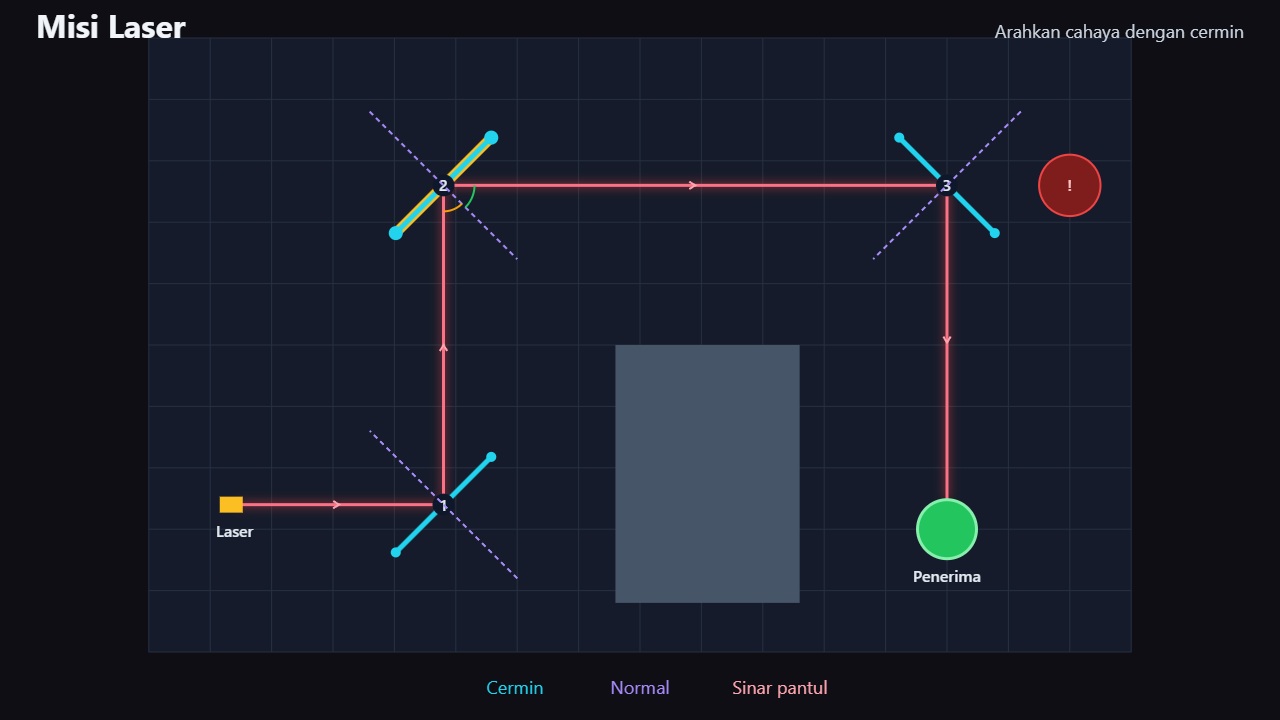Click the "Cermin" legend label

tap(515, 688)
